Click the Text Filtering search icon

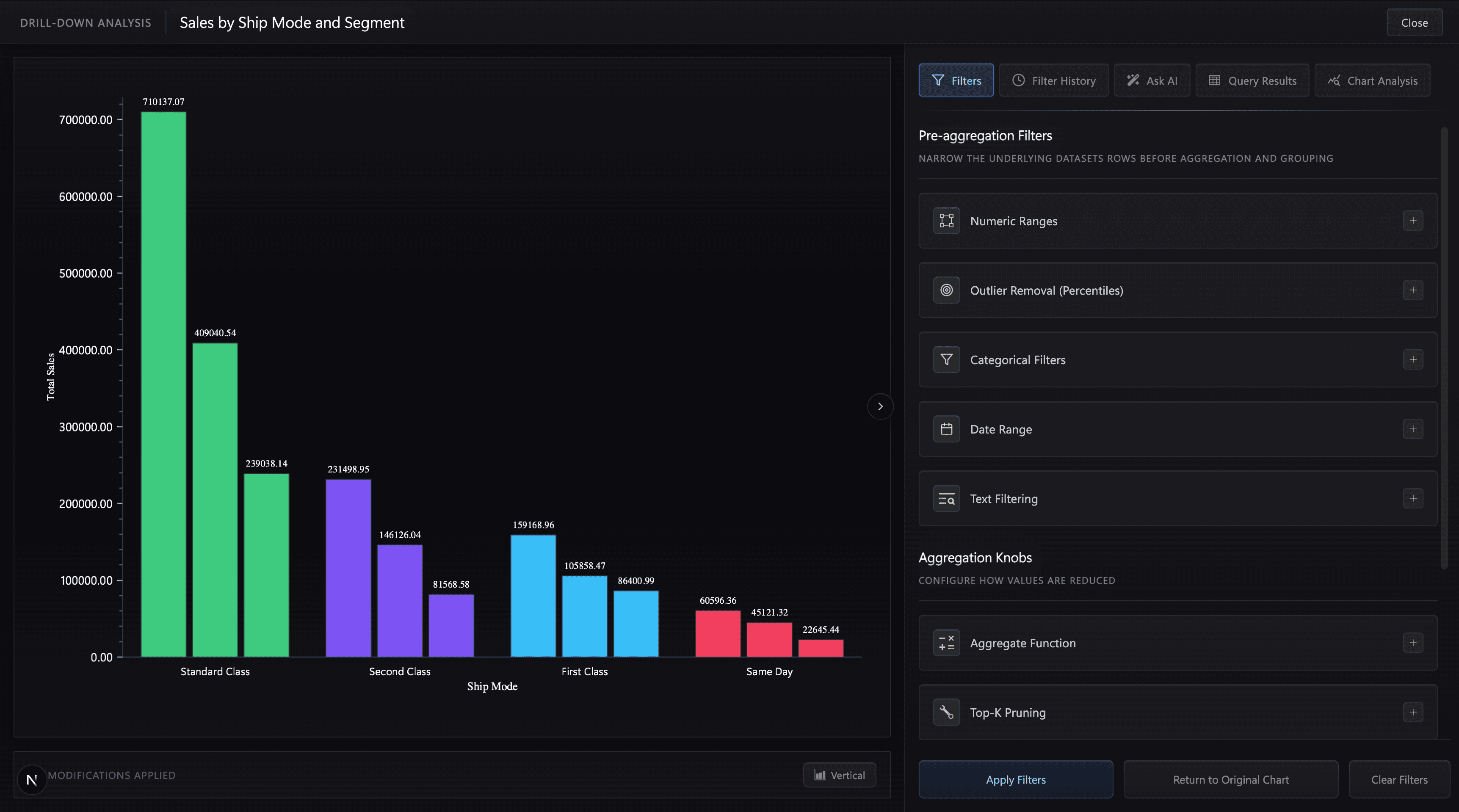click(x=946, y=499)
